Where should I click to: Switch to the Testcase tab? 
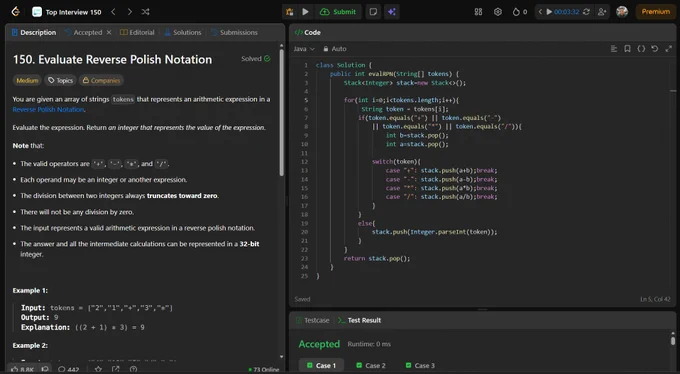coord(313,320)
